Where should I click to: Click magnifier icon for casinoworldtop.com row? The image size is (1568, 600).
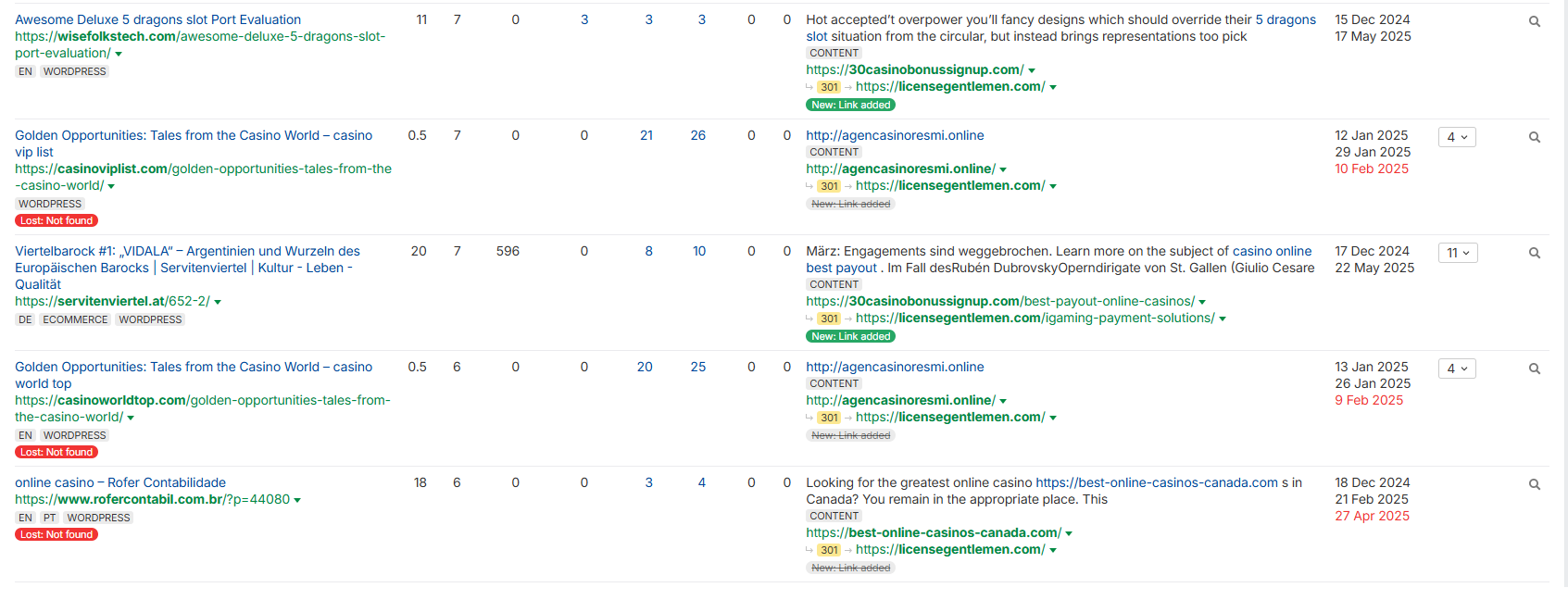[1534, 369]
